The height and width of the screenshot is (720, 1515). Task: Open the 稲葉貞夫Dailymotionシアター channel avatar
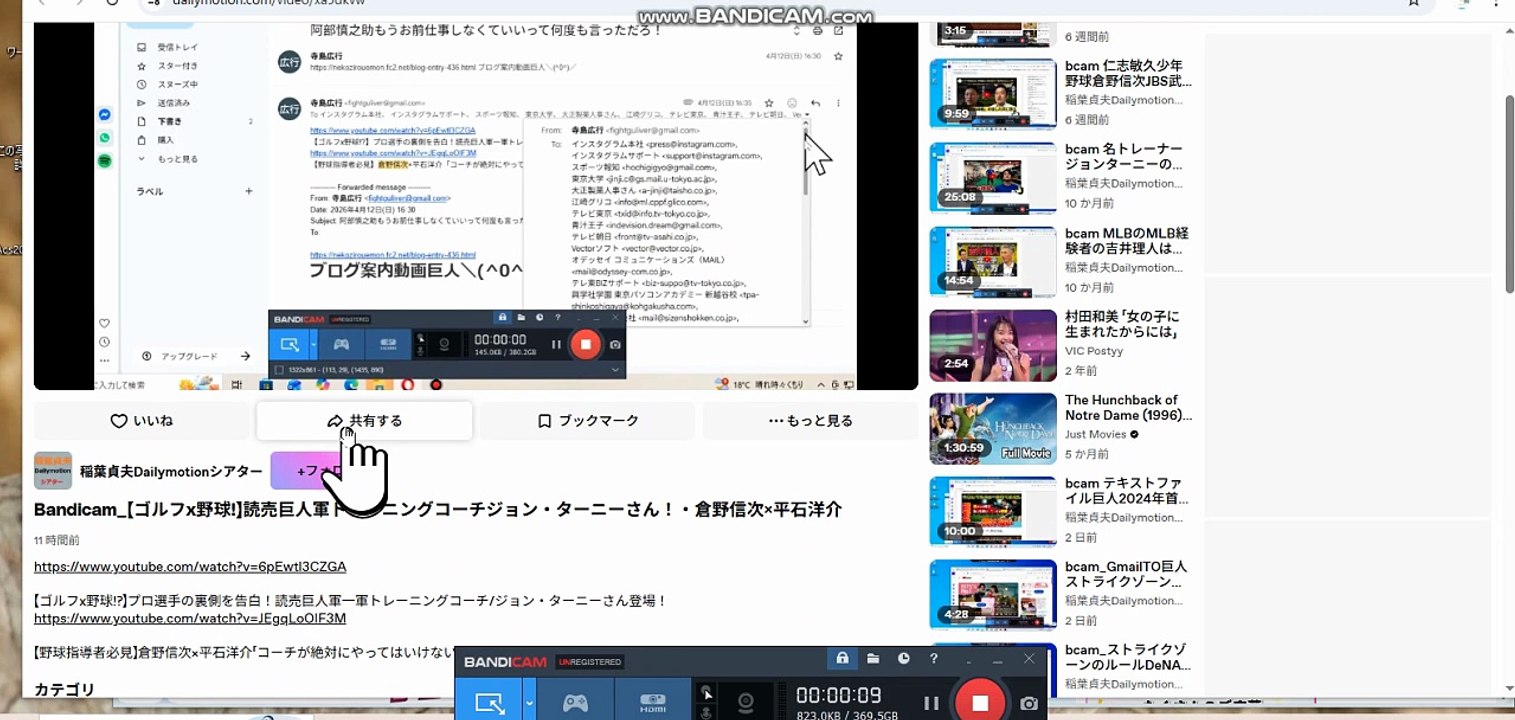53,471
